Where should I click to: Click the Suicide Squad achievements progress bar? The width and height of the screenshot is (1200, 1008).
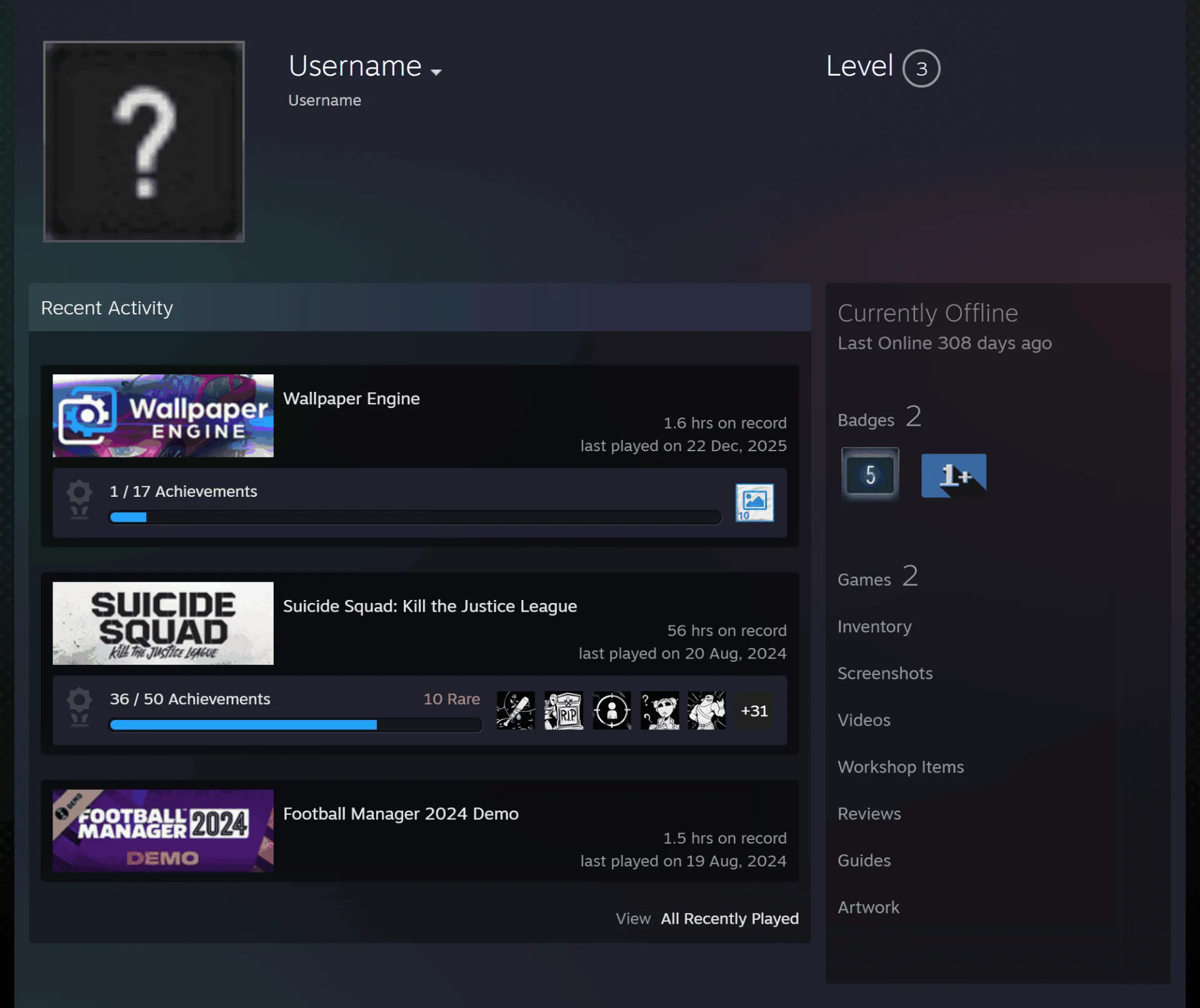pos(296,725)
